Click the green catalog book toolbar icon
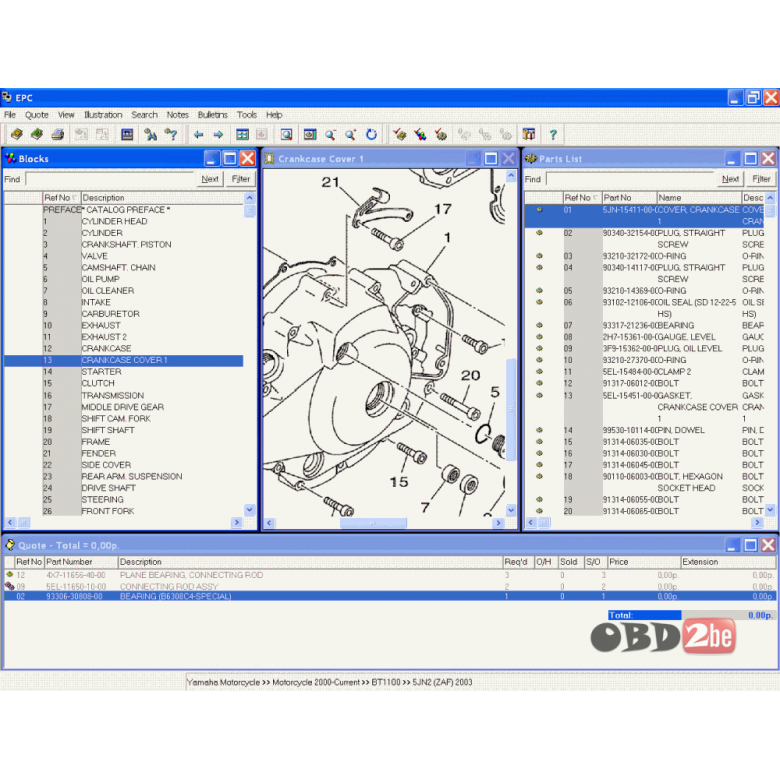The width and height of the screenshot is (780, 780). [37, 134]
